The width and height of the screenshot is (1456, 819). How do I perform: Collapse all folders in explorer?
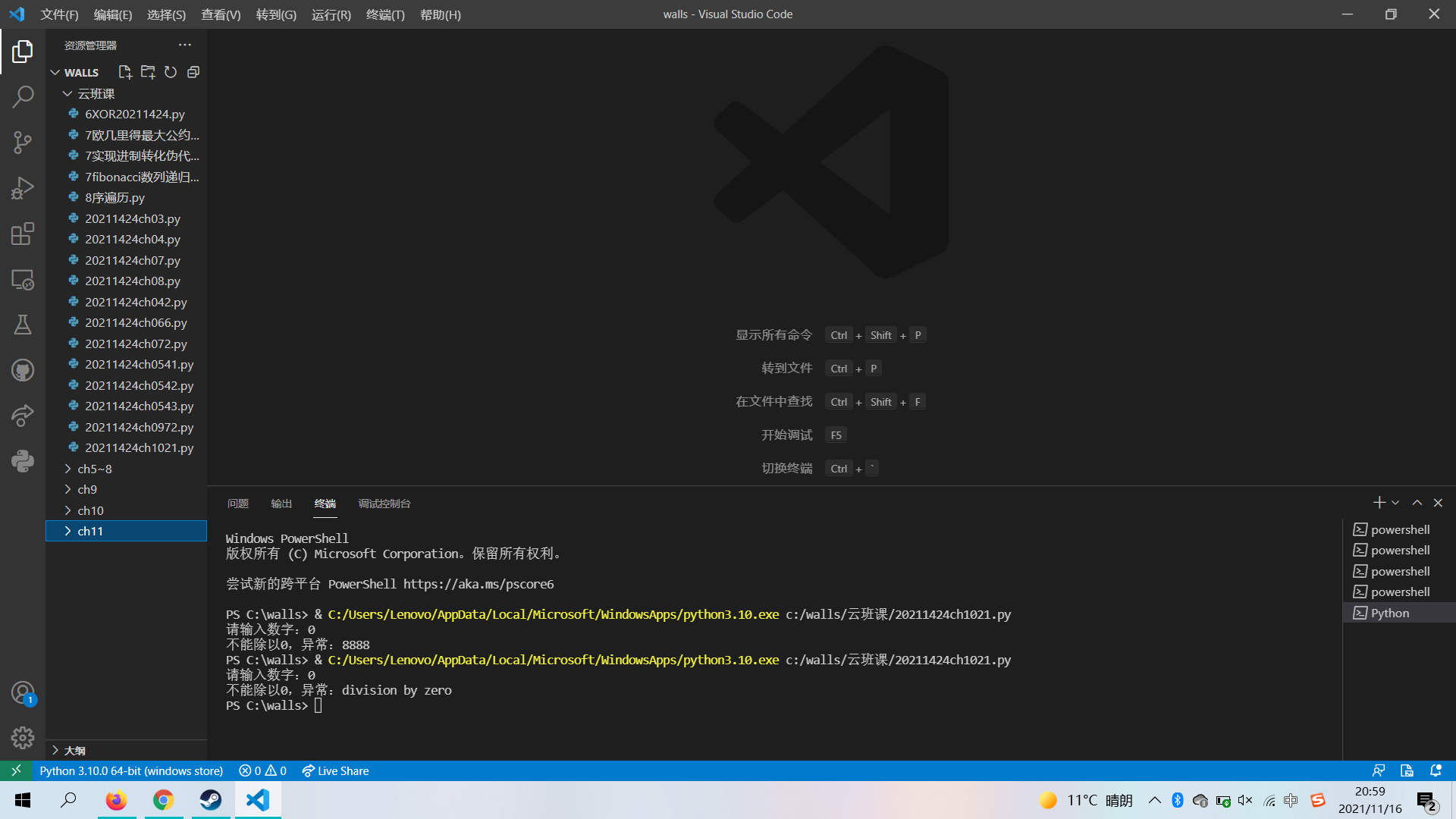(193, 72)
